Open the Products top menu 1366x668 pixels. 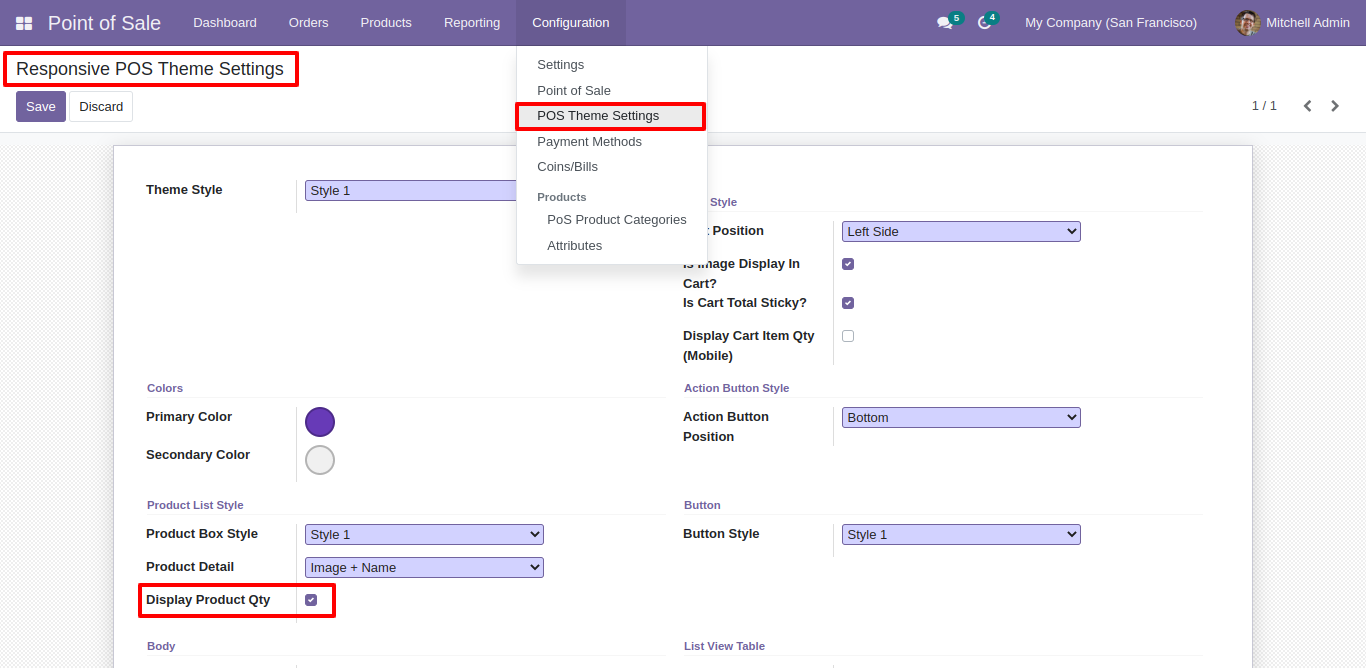coord(386,23)
